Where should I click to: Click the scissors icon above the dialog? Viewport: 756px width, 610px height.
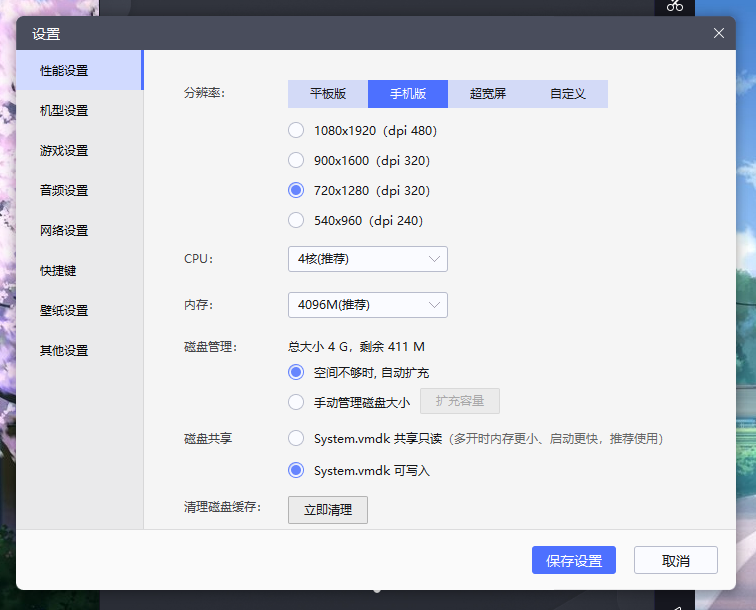[675, 6]
